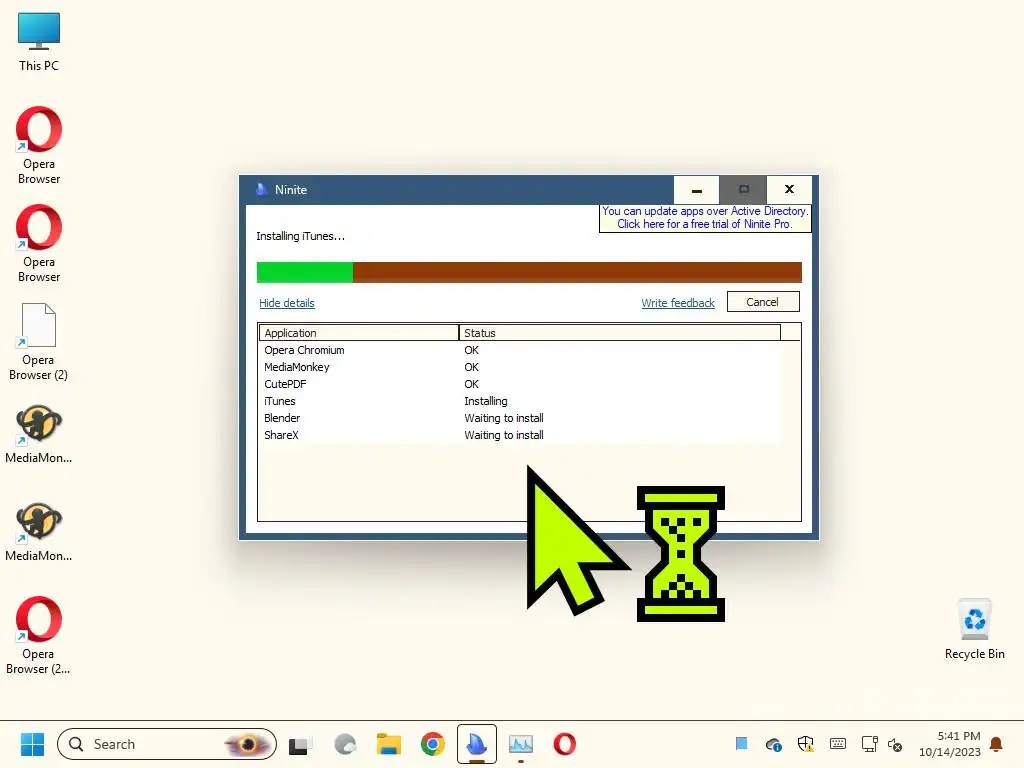Screen dimensions: 1024x768
Task: Click the blue square tray icon
Action: coord(741,743)
